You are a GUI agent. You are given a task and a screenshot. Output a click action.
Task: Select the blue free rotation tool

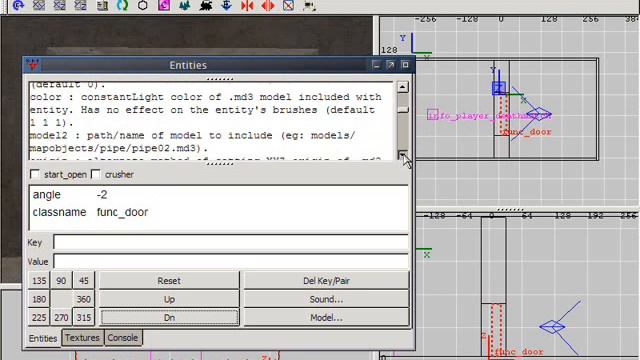click(18, 6)
